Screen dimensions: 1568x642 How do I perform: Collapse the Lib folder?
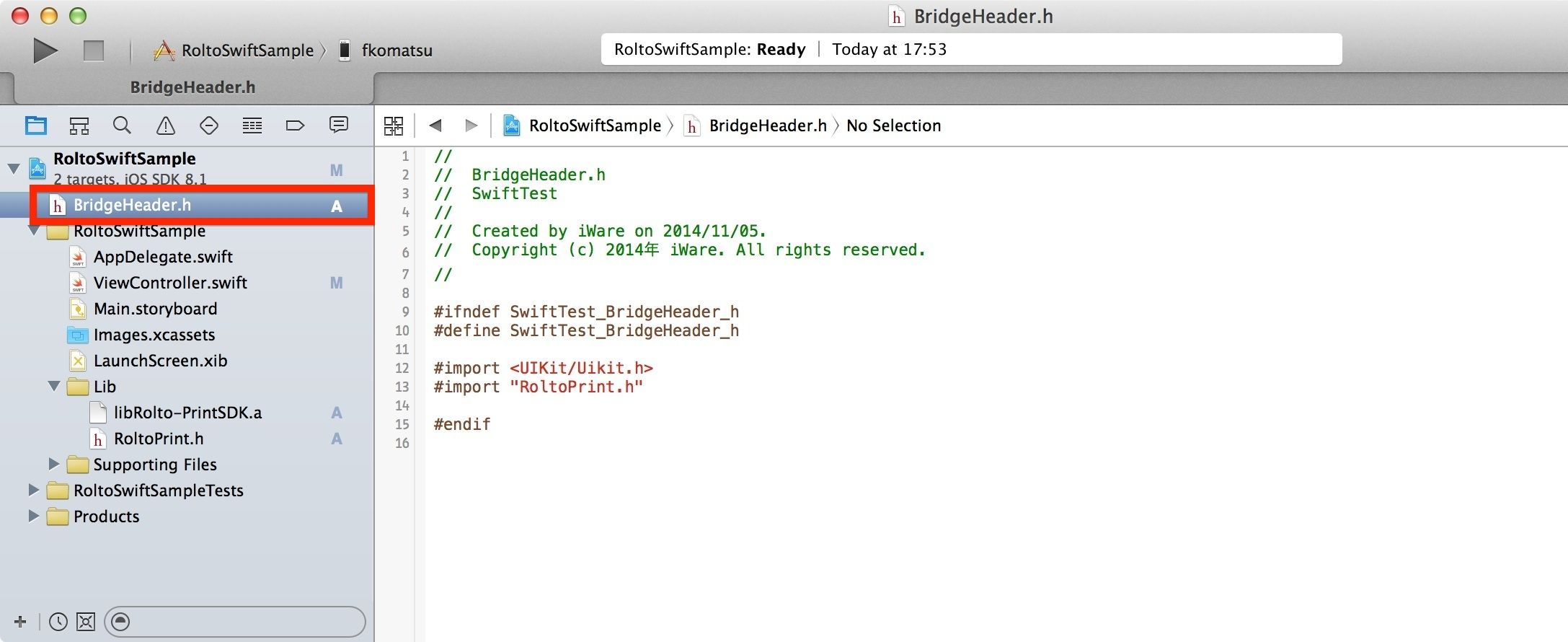pyautogui.click(x=54, y=387)
